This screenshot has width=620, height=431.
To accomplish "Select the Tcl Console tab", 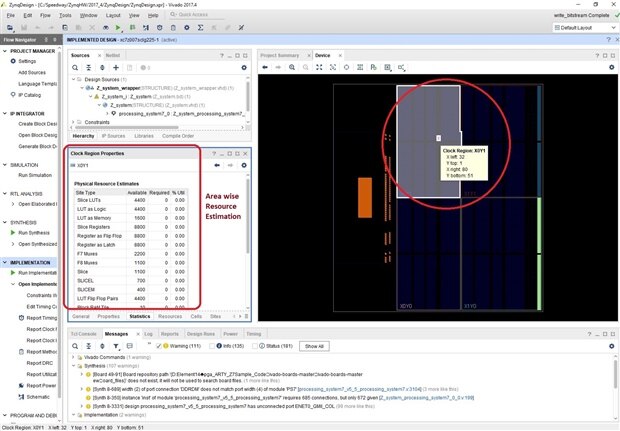I will click(84, 333).
